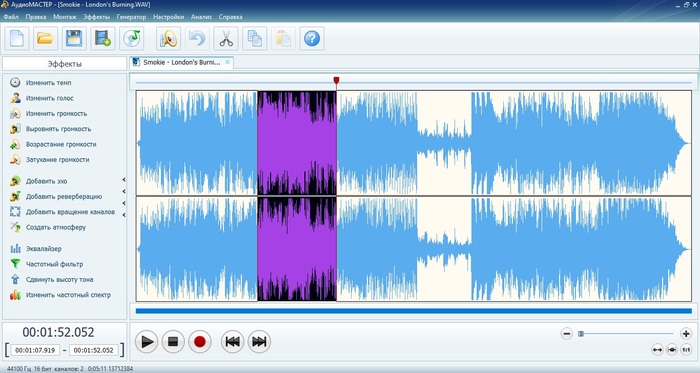Open the Эффекты menu
This screenshot has height=373, width=700.
point(96,17)
